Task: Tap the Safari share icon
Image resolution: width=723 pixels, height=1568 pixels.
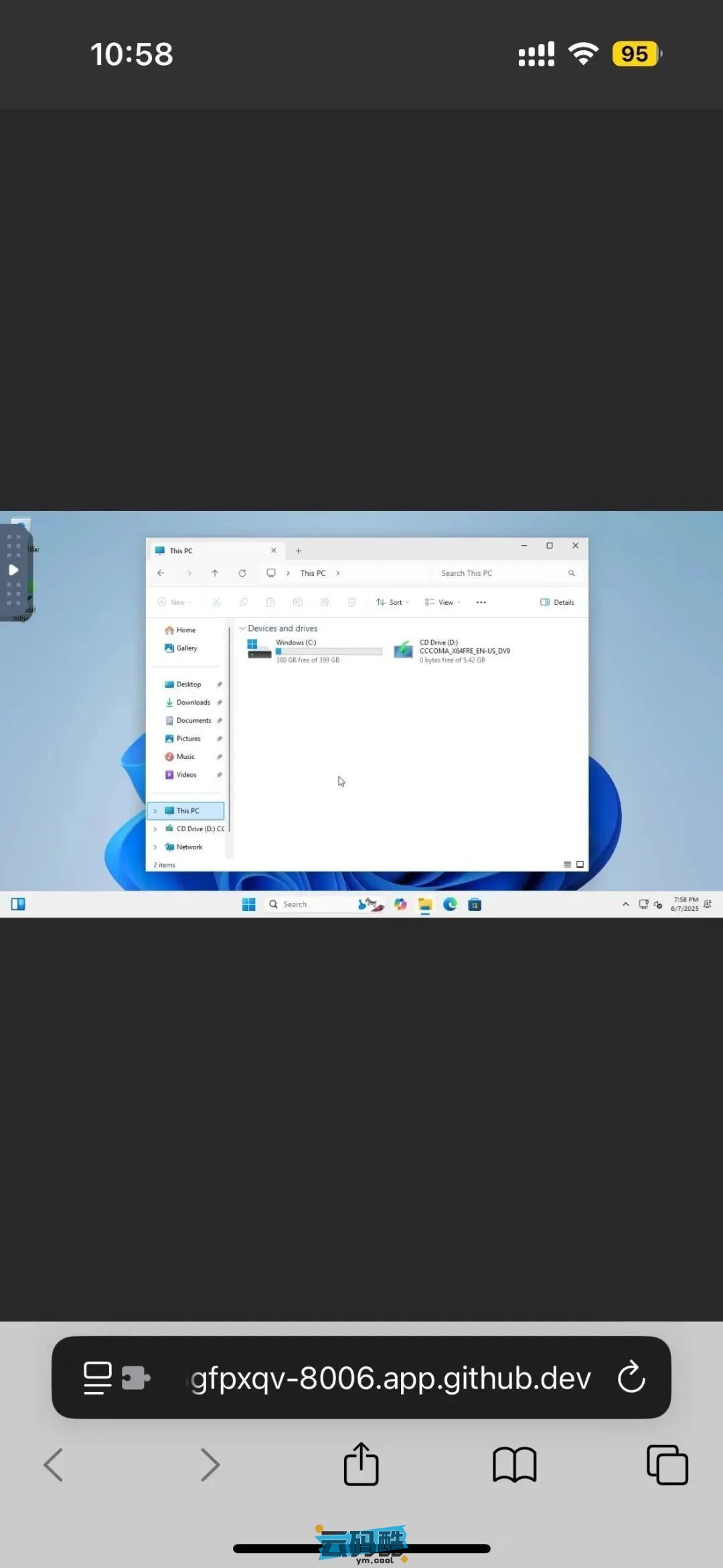Action: [x=361, y=1464]
